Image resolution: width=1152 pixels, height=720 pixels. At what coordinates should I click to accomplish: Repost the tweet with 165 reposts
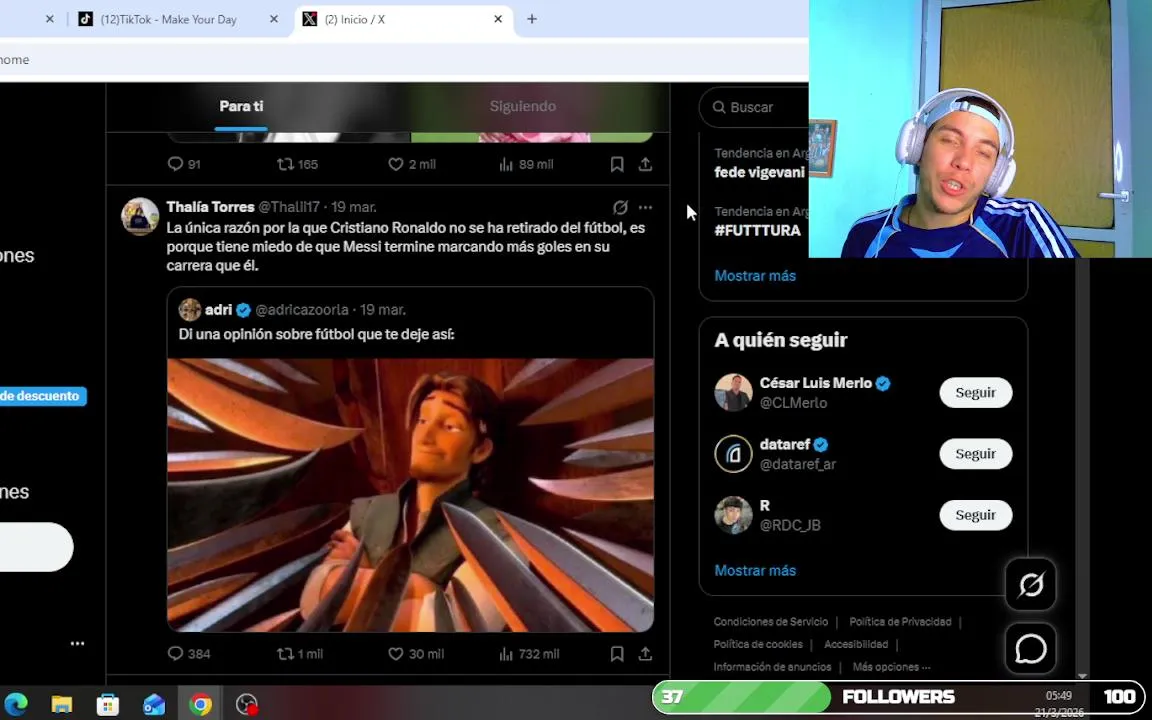(x=285, y=164)
